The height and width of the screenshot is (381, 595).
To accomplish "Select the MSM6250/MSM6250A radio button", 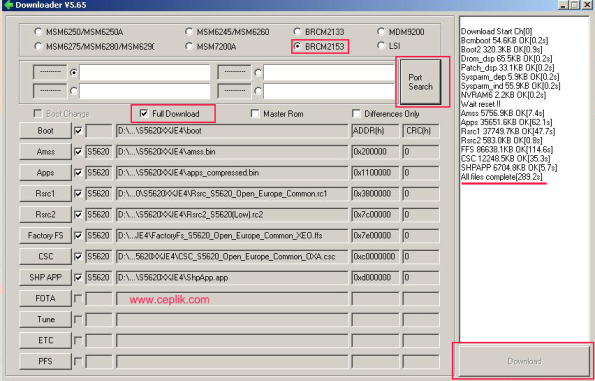I will (38, 31).
